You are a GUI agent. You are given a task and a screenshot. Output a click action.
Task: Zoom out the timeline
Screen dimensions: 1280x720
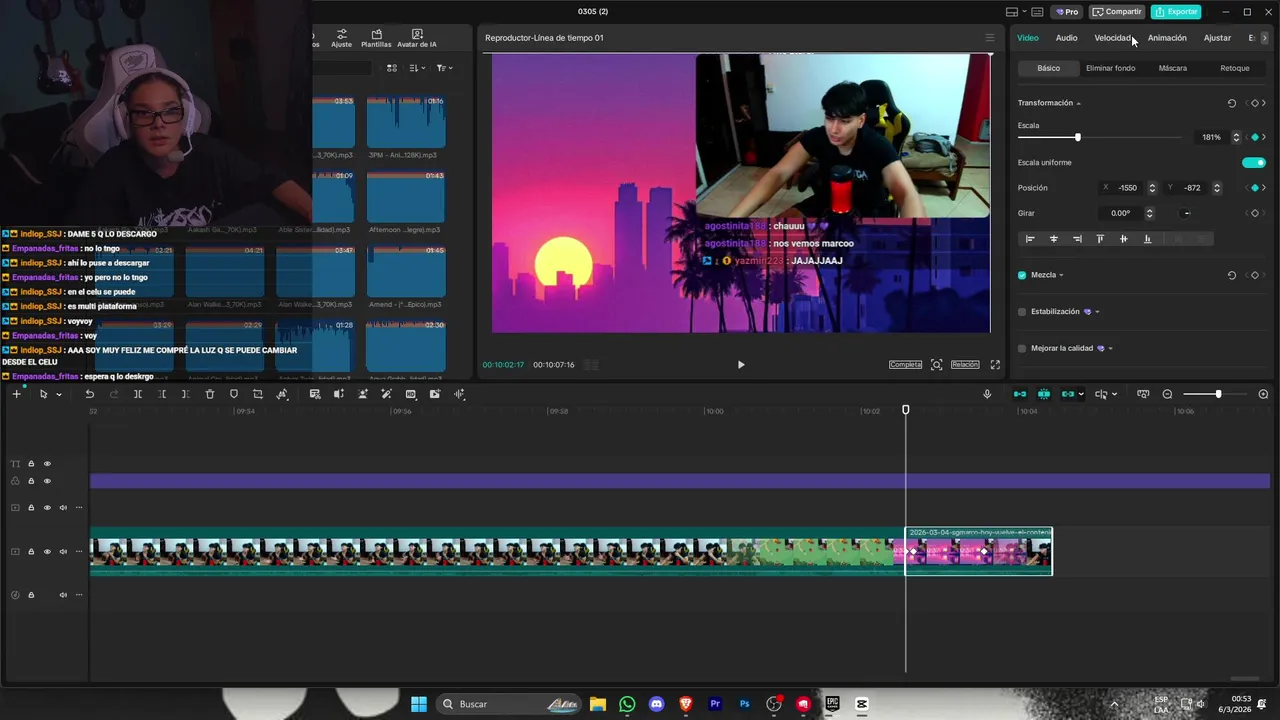(1167, 394)
